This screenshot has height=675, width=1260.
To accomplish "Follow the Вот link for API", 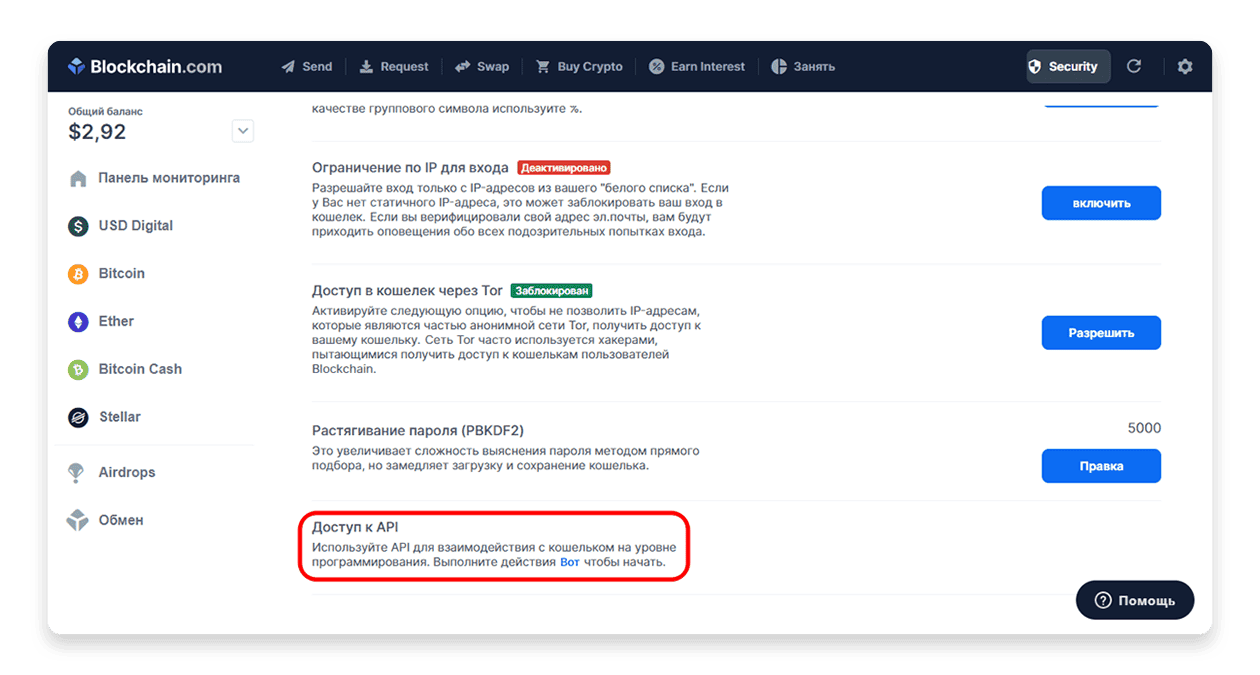I will [x=569, y=562].
